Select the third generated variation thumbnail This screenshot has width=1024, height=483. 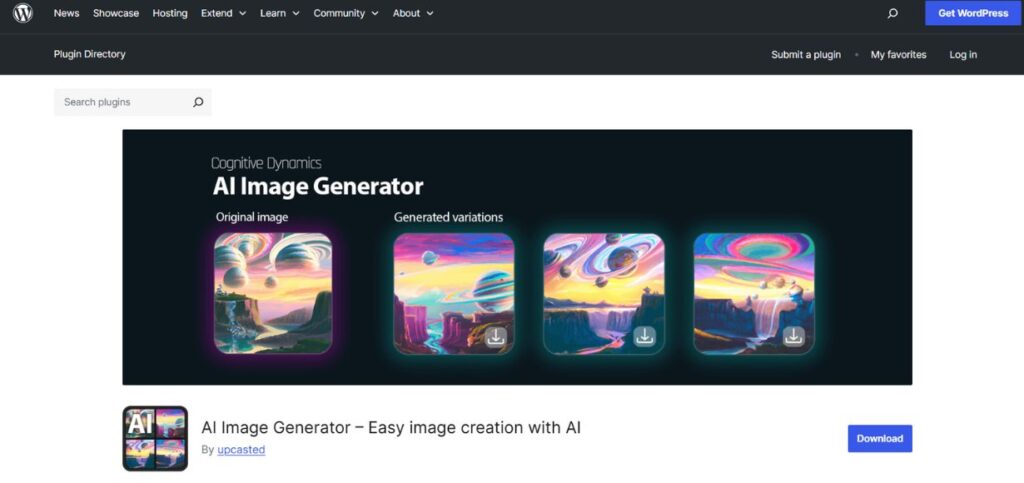pos(754,294)
